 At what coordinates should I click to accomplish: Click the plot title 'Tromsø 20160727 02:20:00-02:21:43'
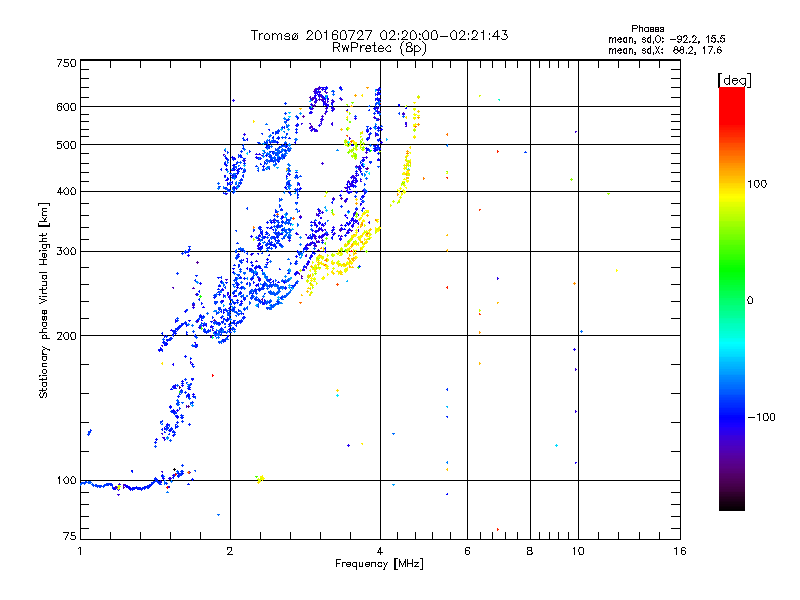(380, 35)
